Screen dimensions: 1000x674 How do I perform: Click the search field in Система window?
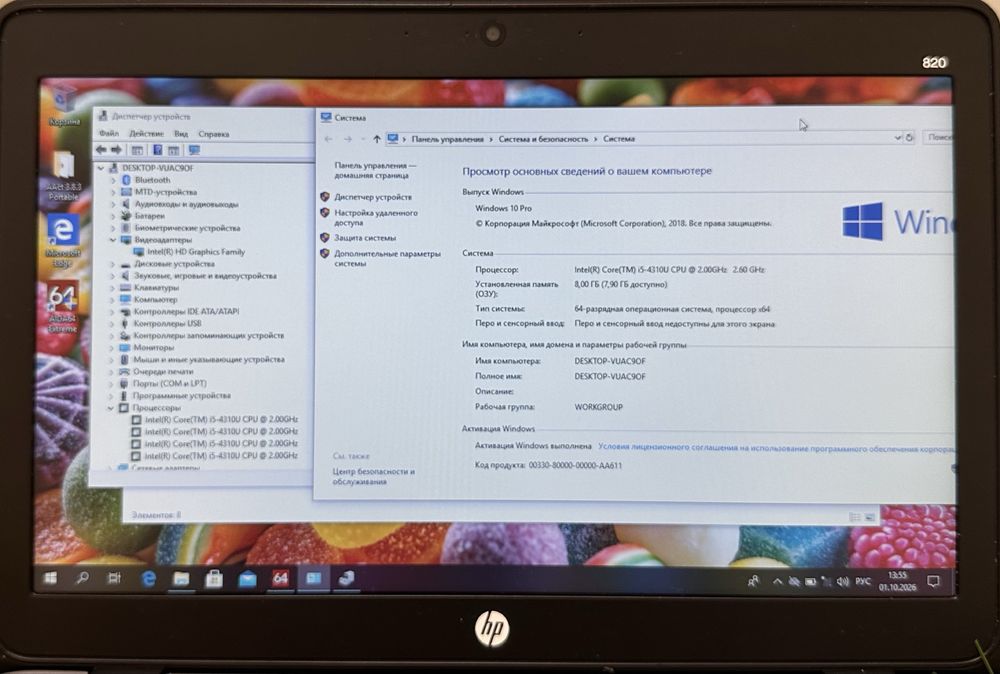click(x=938, y=137)
